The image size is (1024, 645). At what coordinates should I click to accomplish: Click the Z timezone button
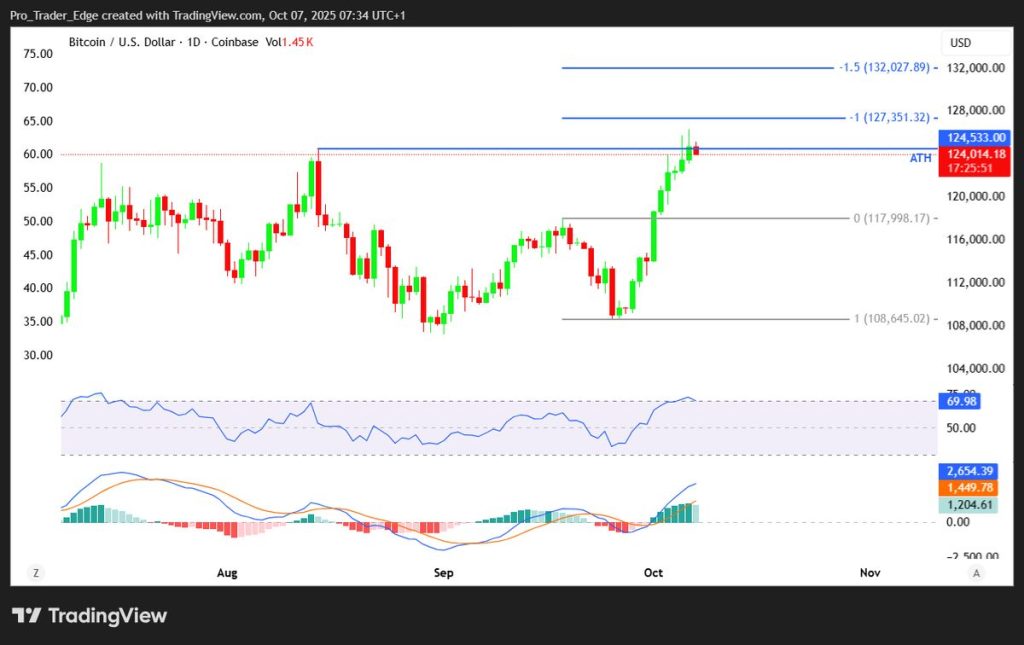[x=36, y=573]
